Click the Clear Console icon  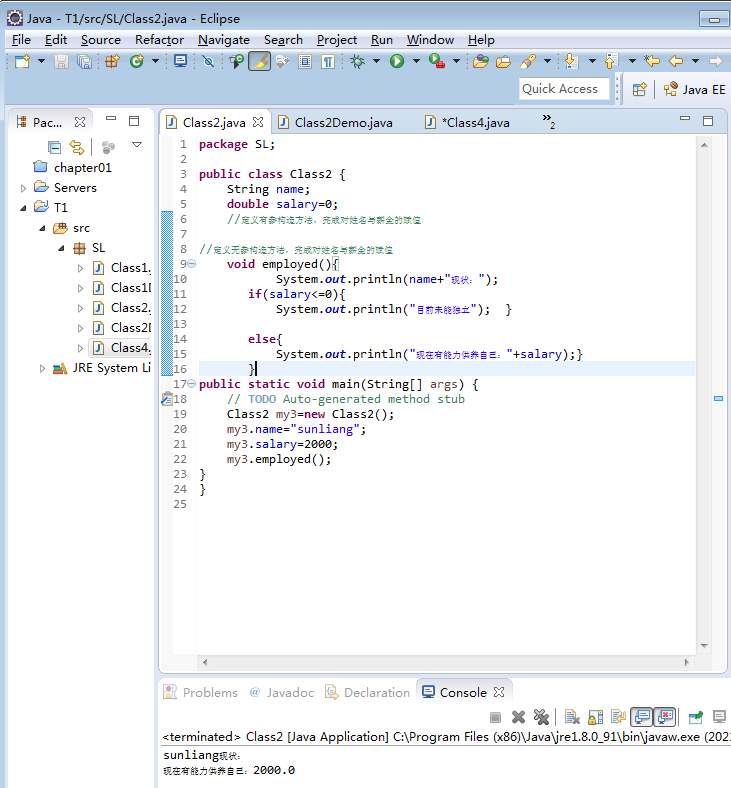tap(572, 717)
